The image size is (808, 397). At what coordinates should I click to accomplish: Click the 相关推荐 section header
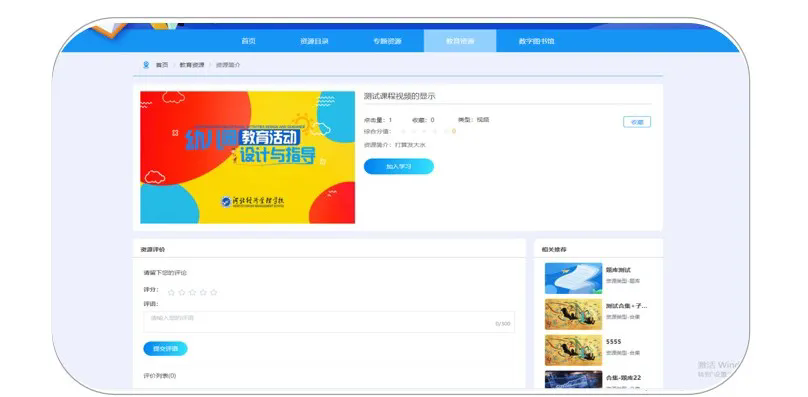coord(554,250)
